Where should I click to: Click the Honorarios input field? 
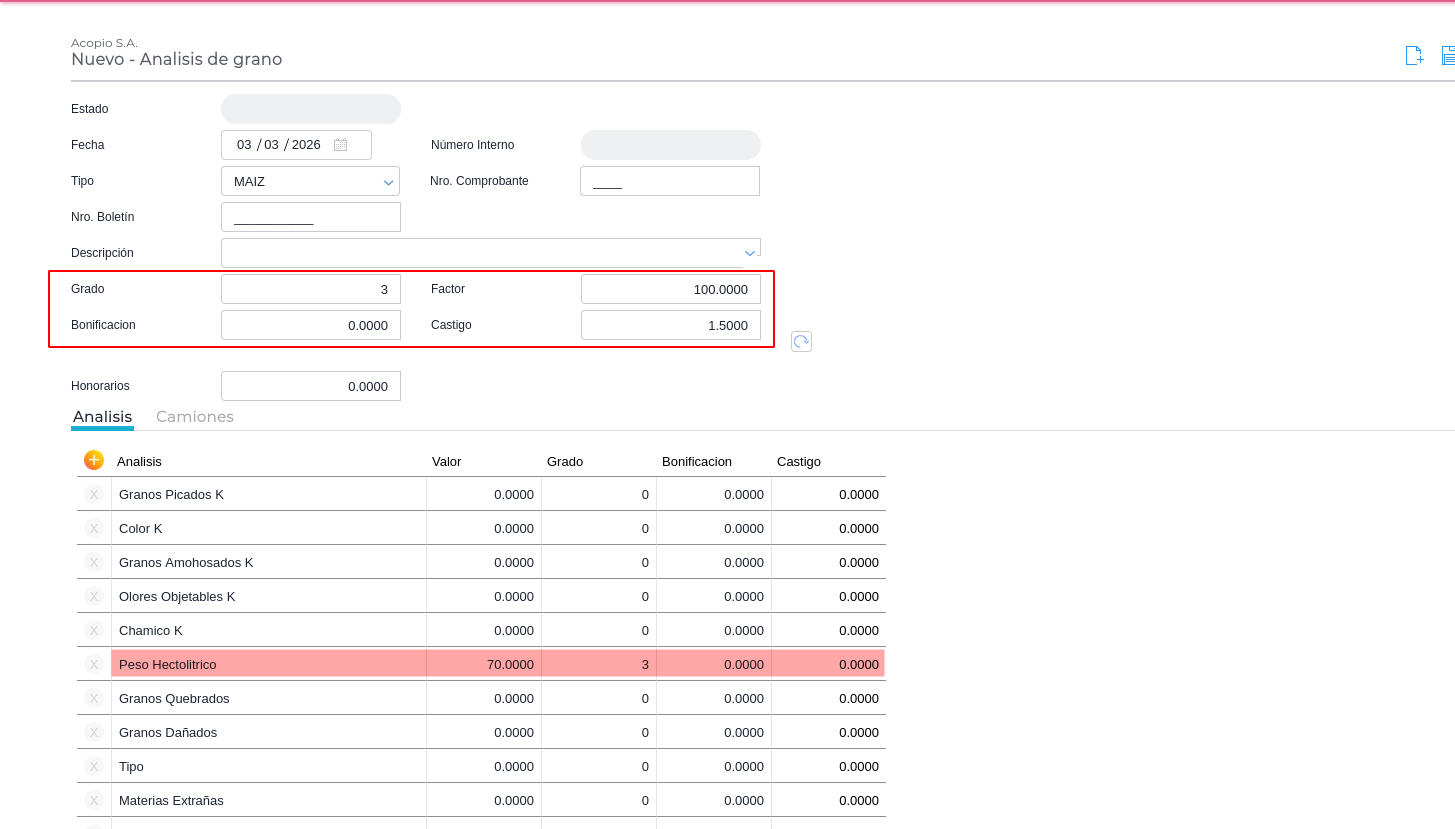pos(310,386)
